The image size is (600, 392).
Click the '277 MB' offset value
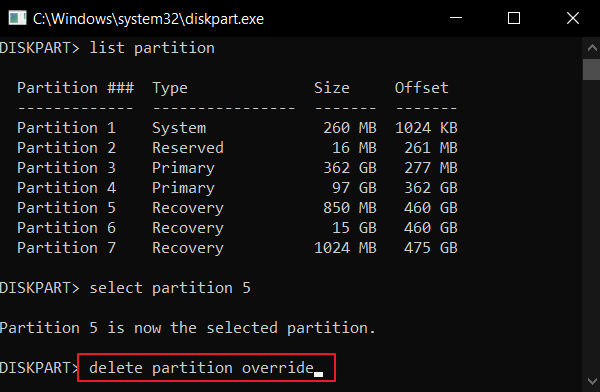[x=431, y=168]
